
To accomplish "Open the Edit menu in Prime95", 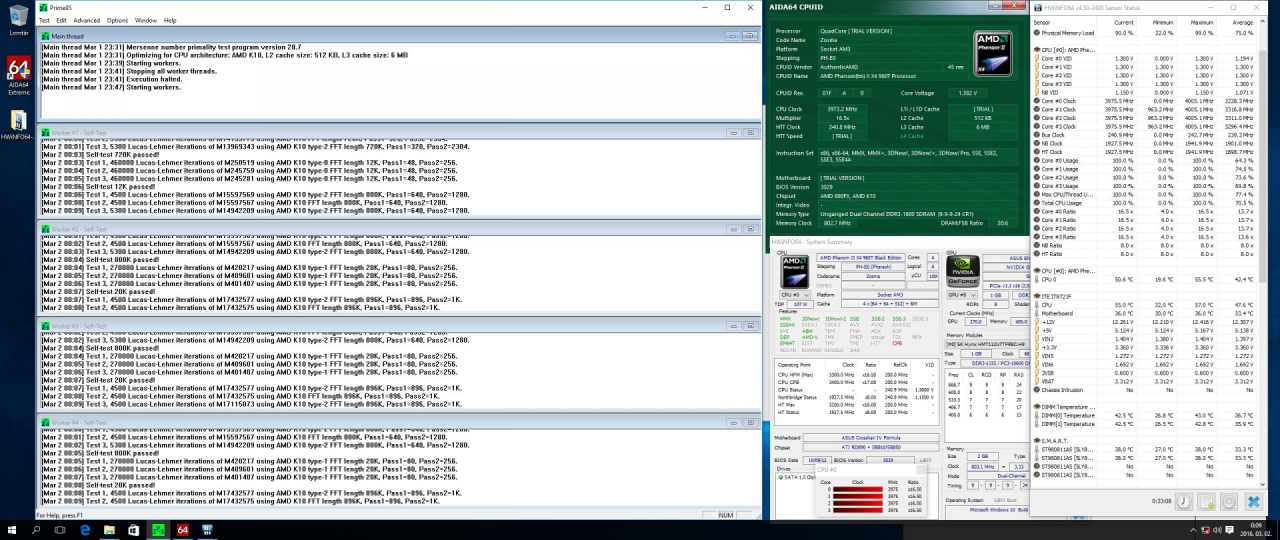I will tap(62, 20).
